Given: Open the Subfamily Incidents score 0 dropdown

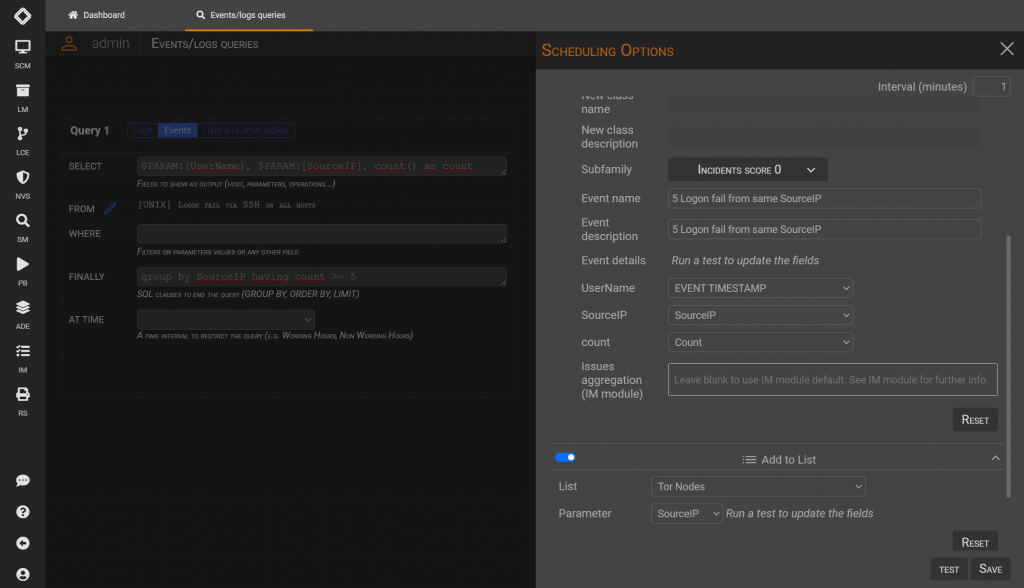Looking at the screenshot, I should click(748, 170).
